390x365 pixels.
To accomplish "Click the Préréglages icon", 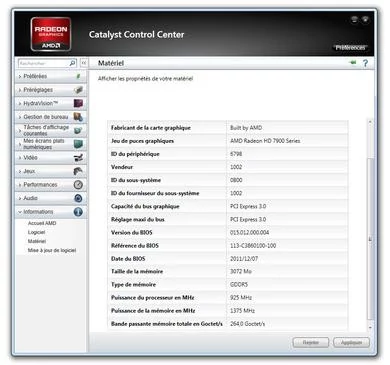I will click(x=78, y=90).
